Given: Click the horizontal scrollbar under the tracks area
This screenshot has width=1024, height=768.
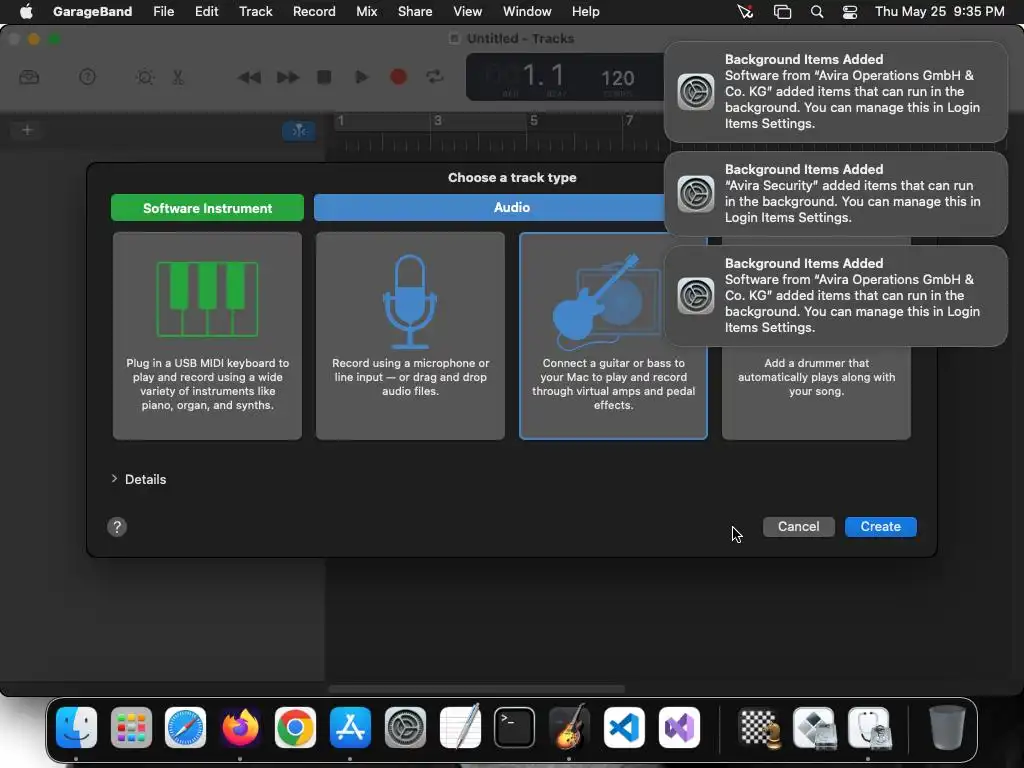Looking at the screenshot, I should coord(477,689).
